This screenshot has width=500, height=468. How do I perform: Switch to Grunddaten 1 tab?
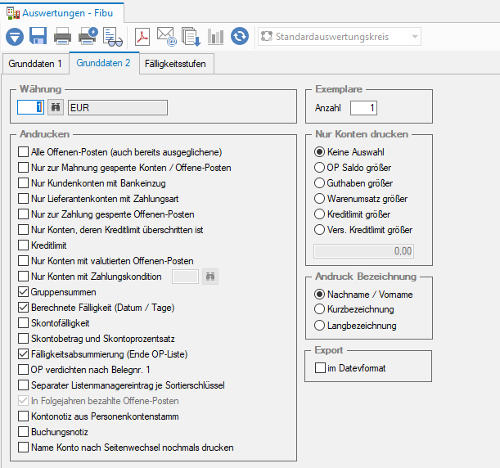click(x=35, y=64)
